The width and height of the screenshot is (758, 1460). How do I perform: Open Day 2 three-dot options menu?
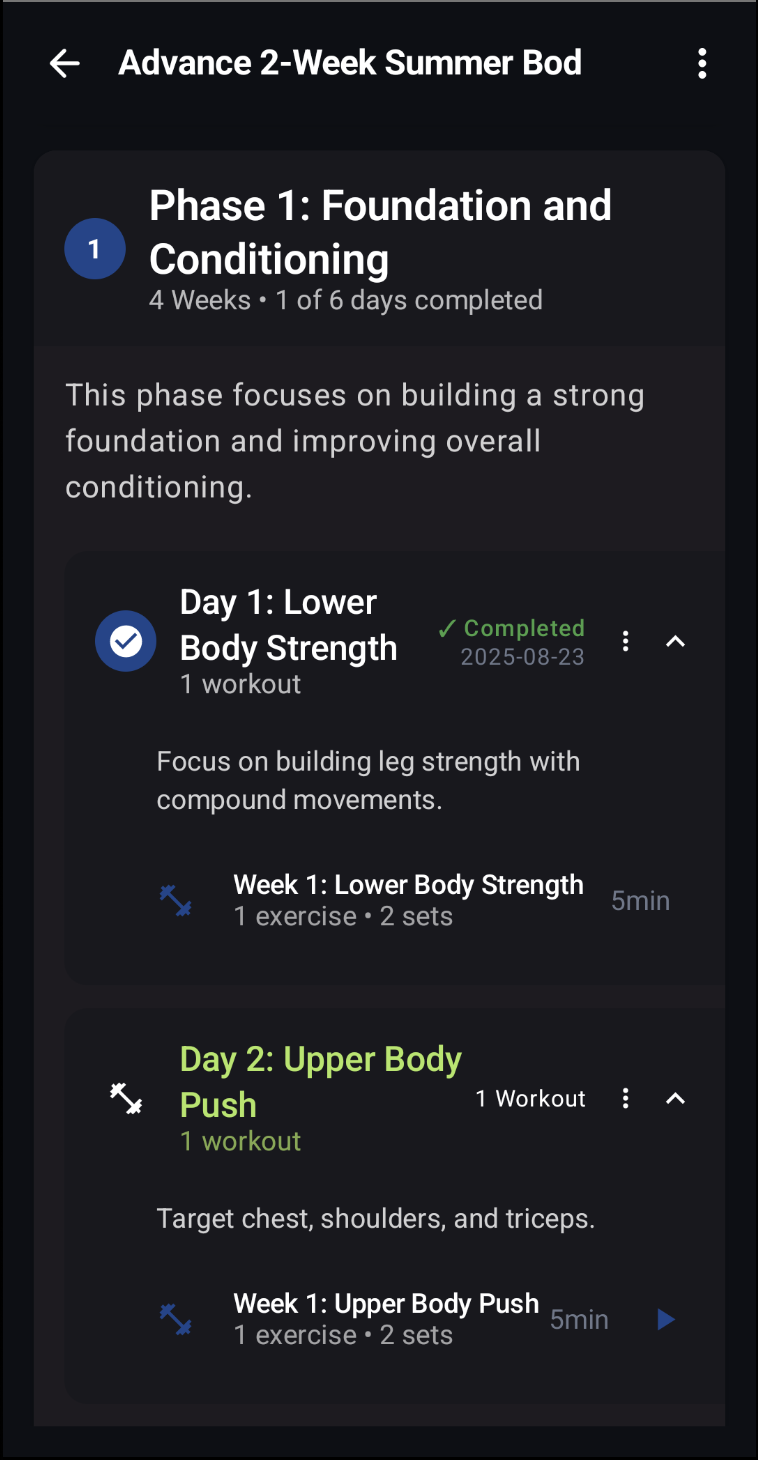[626, 1098]
